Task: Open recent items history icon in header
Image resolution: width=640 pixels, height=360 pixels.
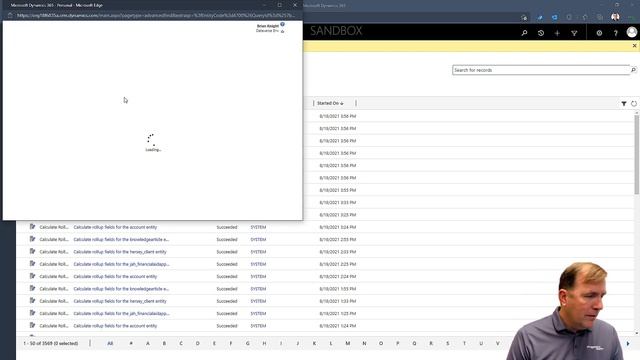Action: (x=541, y=33)
